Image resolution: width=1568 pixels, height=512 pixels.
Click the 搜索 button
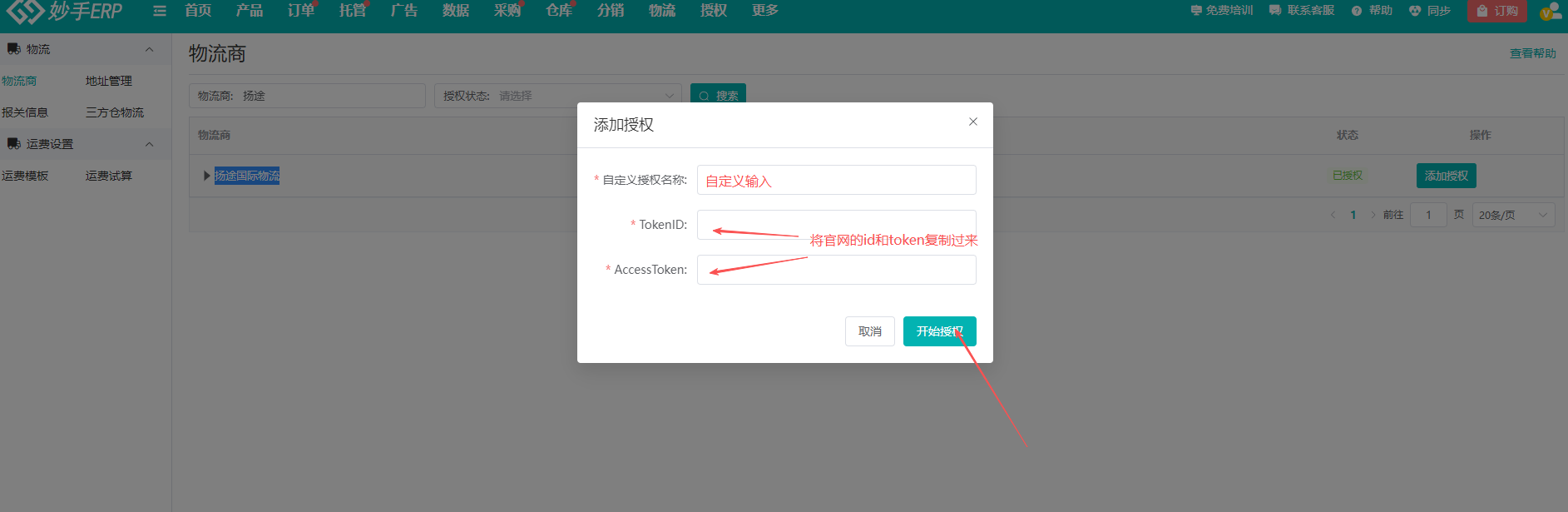click(718, 95)
